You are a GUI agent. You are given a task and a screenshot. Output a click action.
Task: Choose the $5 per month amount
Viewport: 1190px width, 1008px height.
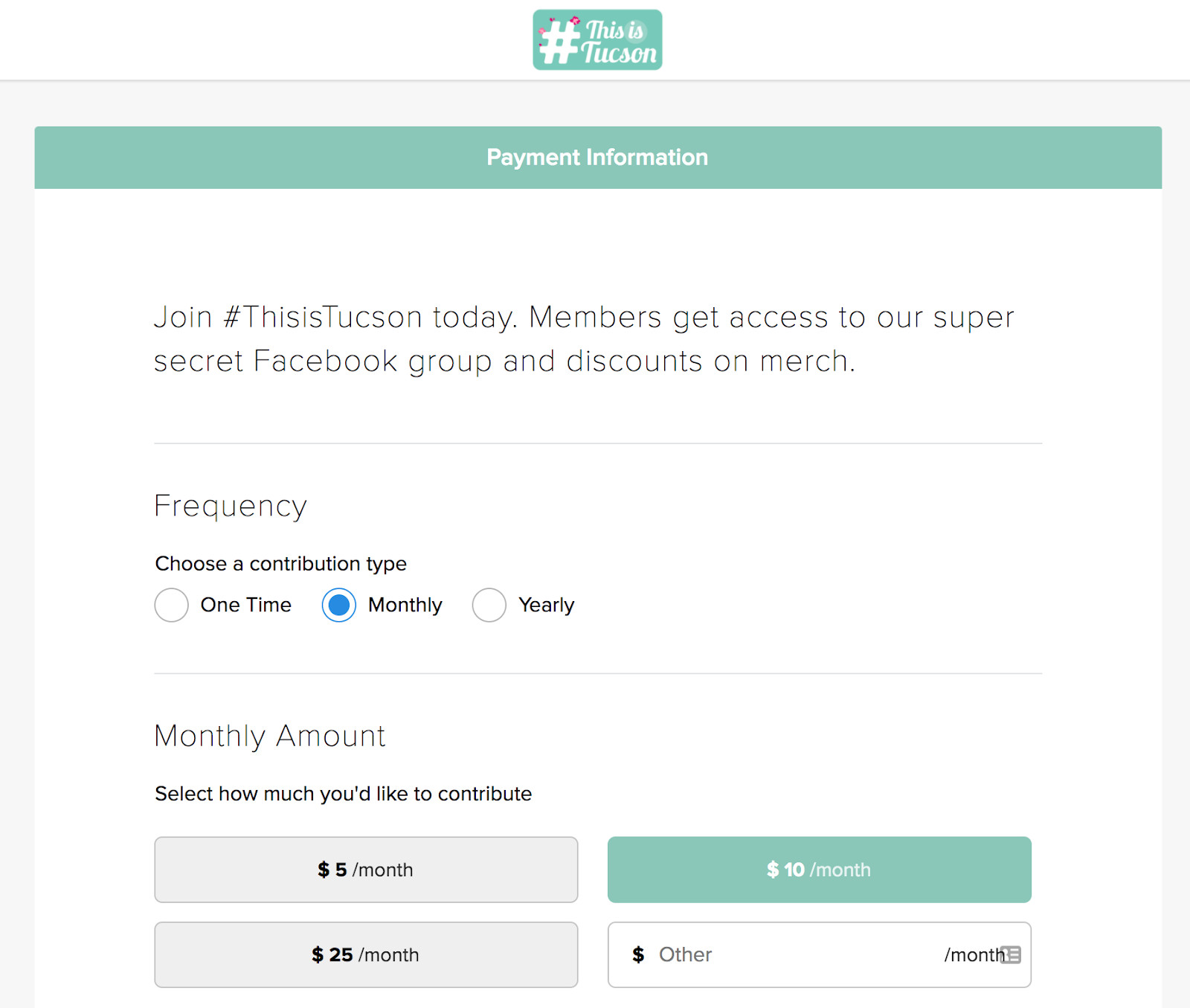tap(366, 870)
